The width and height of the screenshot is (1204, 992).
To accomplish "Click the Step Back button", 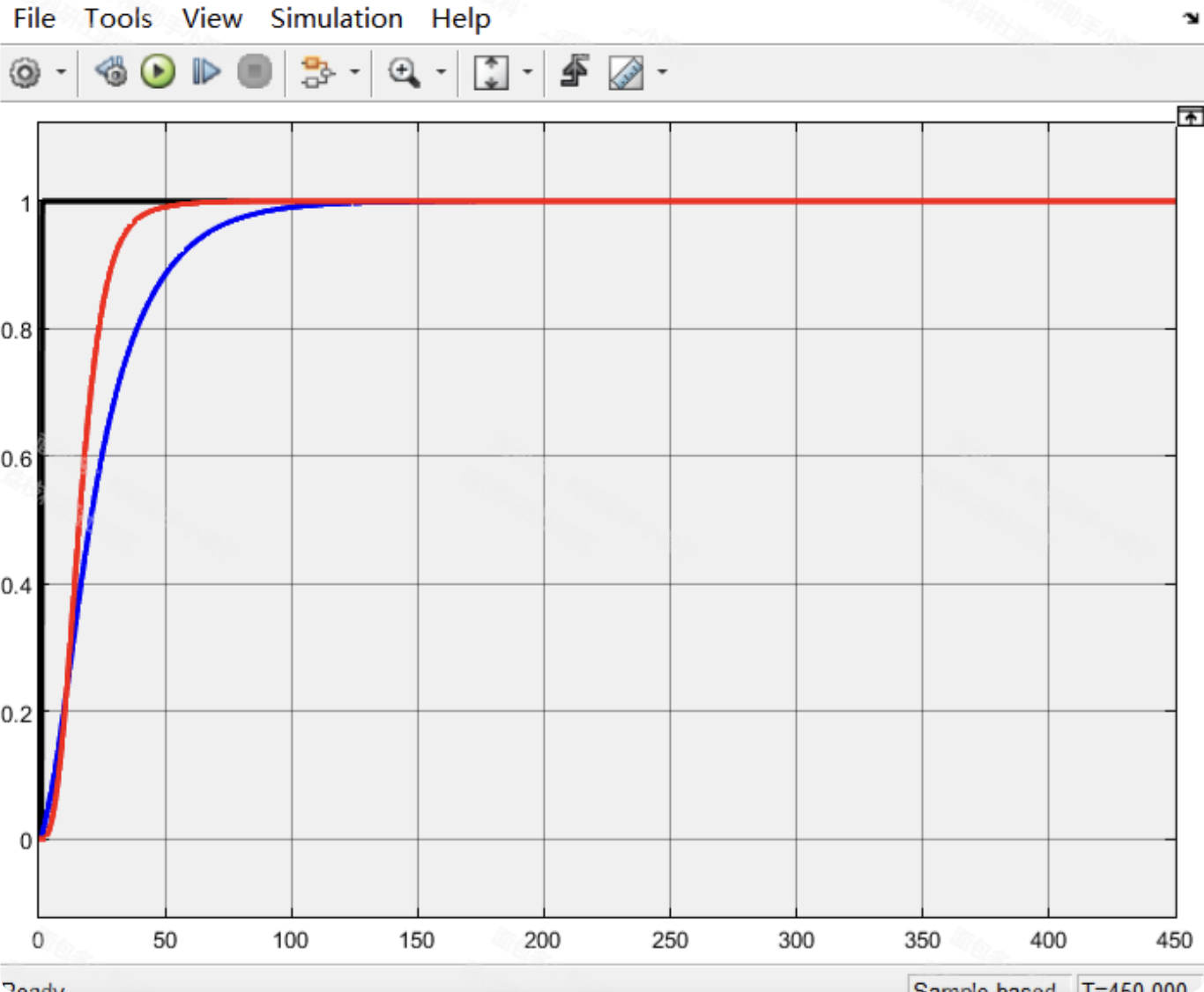I will coord(111,71).
